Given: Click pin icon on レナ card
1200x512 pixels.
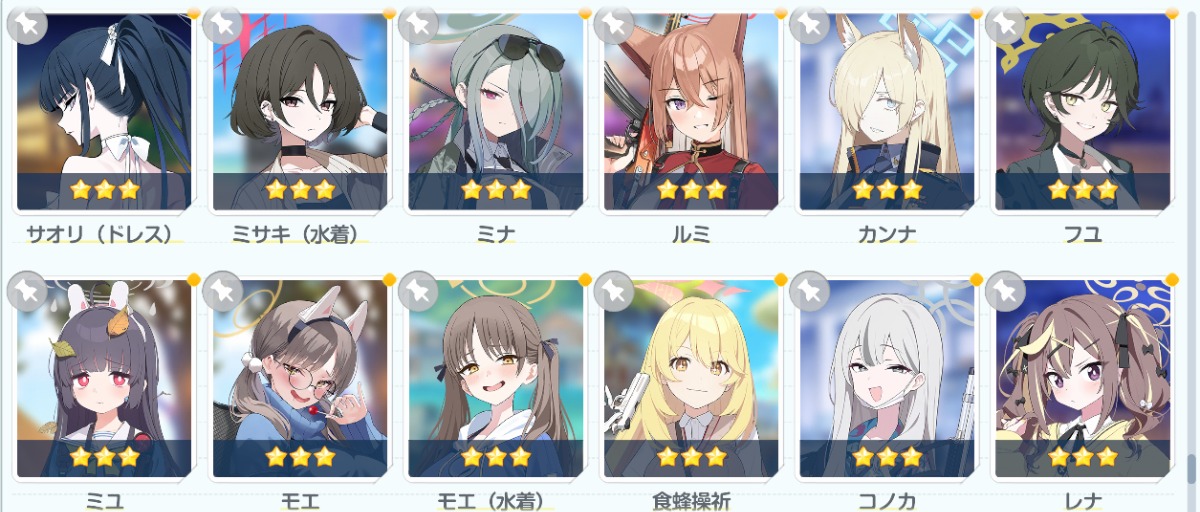Looking at the screenshot, I should pyautogui.click(x=1005, y=291).
